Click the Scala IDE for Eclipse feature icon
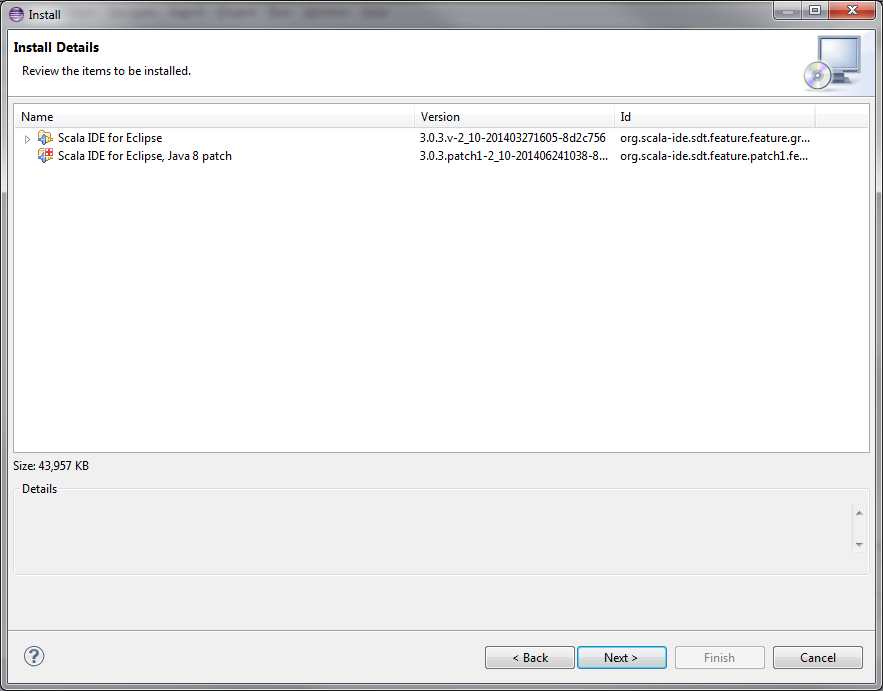Viewport: 883px width, 691px height. coord(45,137)
